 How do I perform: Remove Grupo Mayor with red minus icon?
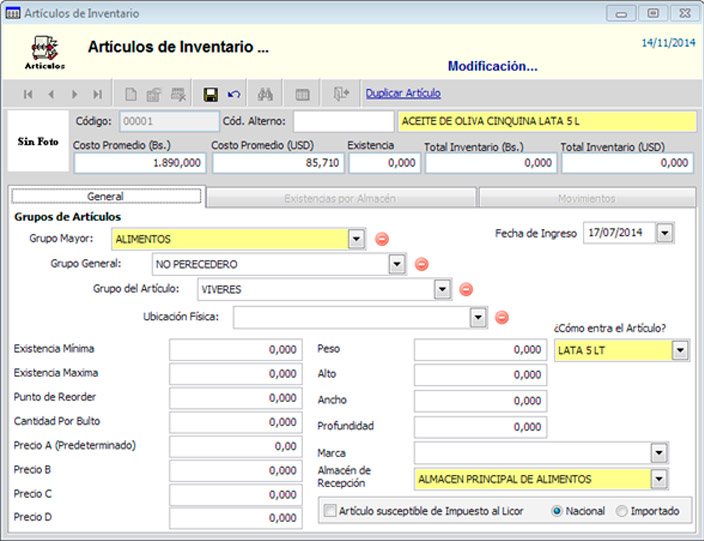[382, 239]
